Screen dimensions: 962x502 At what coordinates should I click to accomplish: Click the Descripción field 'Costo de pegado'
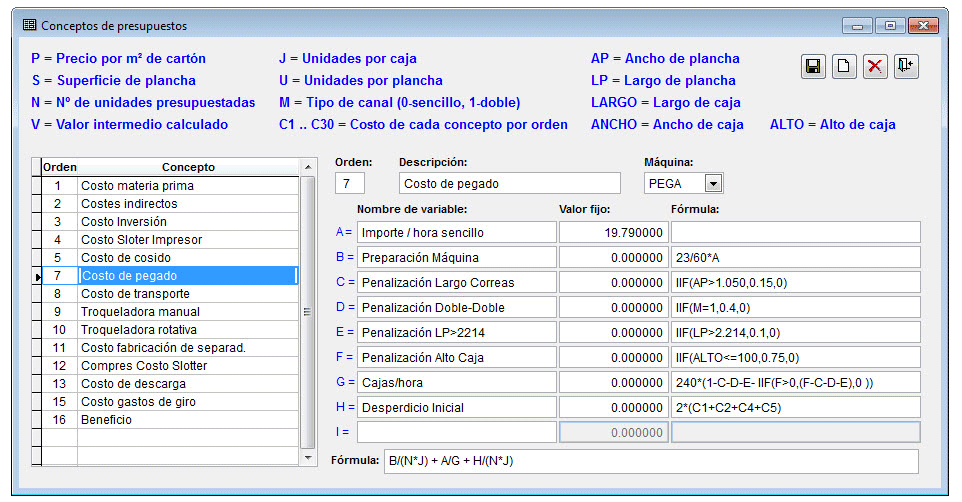509,183
